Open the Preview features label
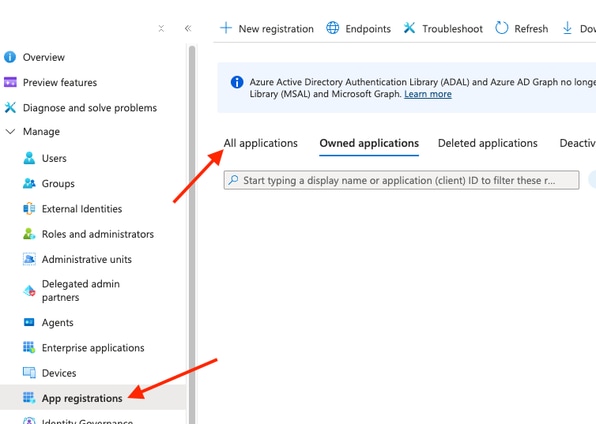596x424 pixels. [x=60, y=83]
